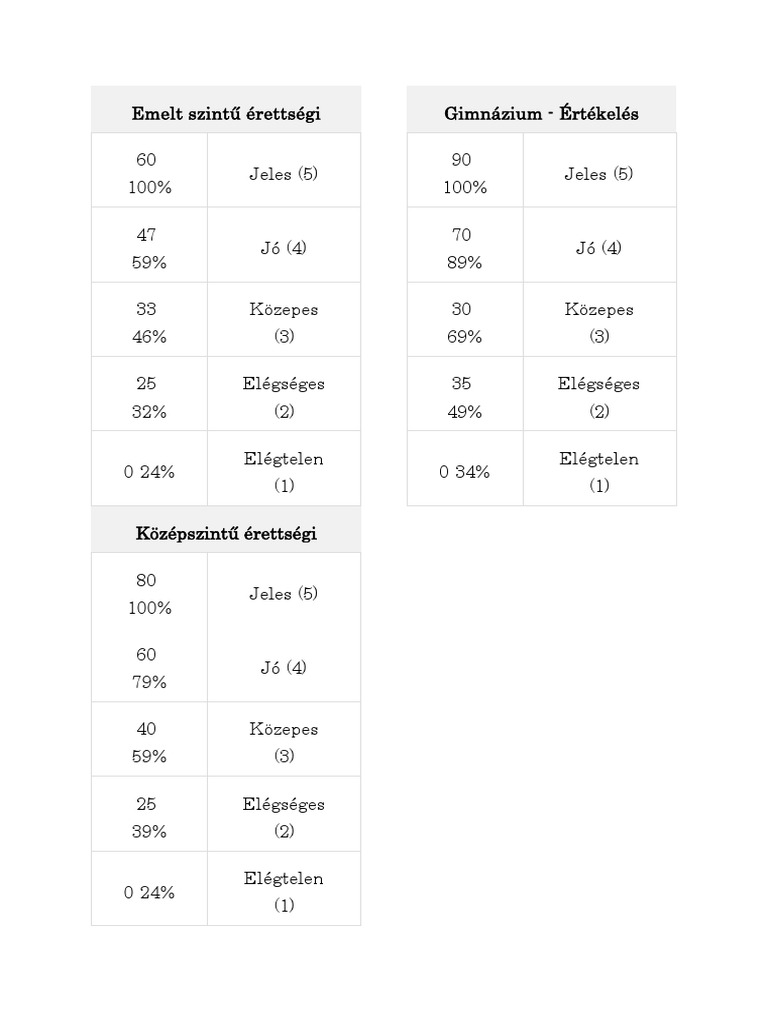Viewport: 768px width, 1024px height.
Task: Click the '80 100%' cell
Action: (x=149, y=593)
